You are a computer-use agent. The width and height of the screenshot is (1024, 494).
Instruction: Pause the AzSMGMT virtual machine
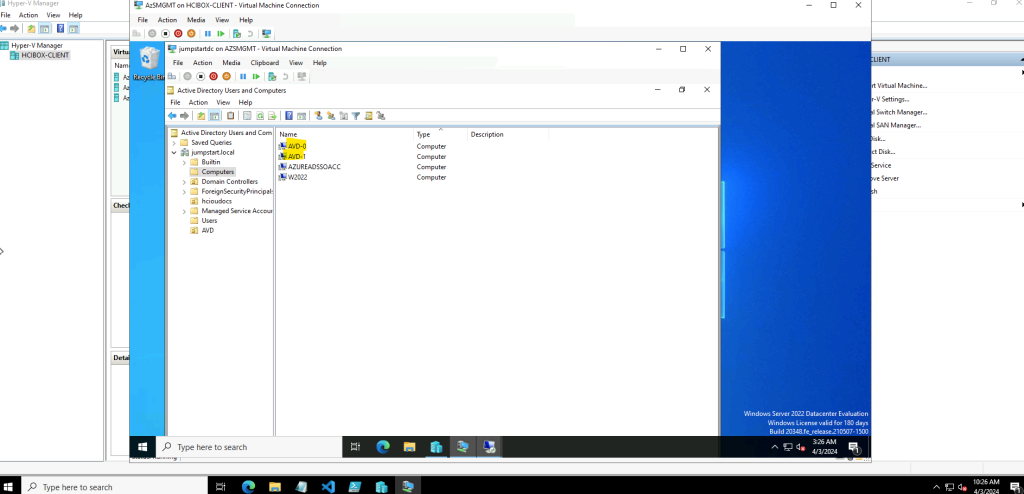tap(208, 33)
